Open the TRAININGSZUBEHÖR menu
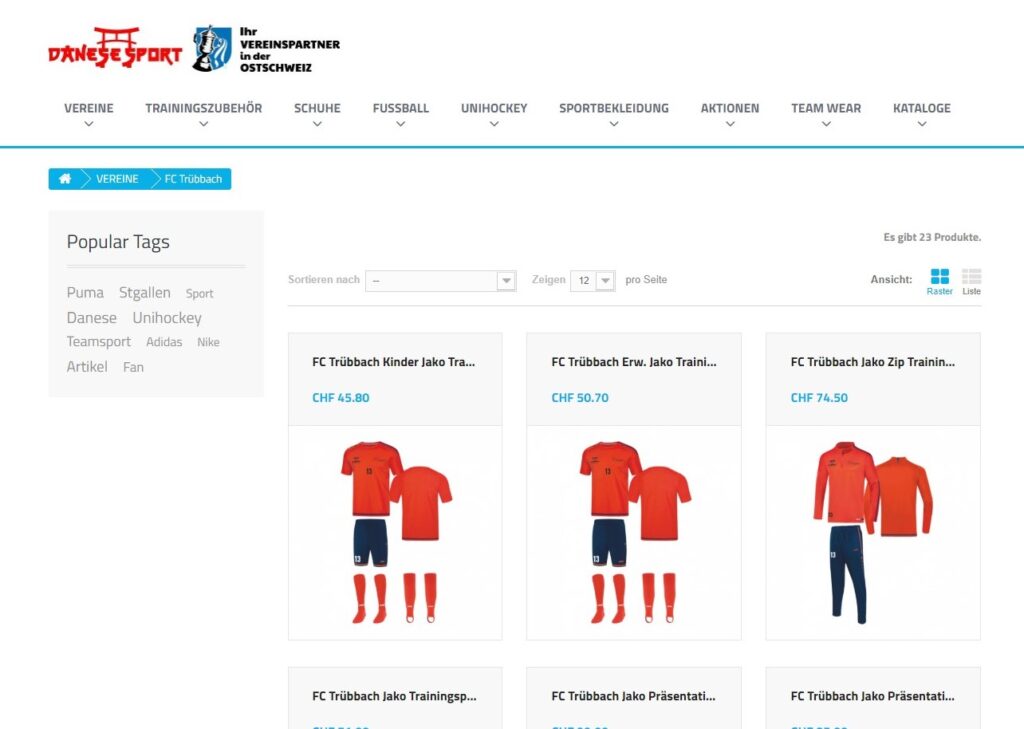This screenshot has width=1024, height=729. tap(204, 108)
